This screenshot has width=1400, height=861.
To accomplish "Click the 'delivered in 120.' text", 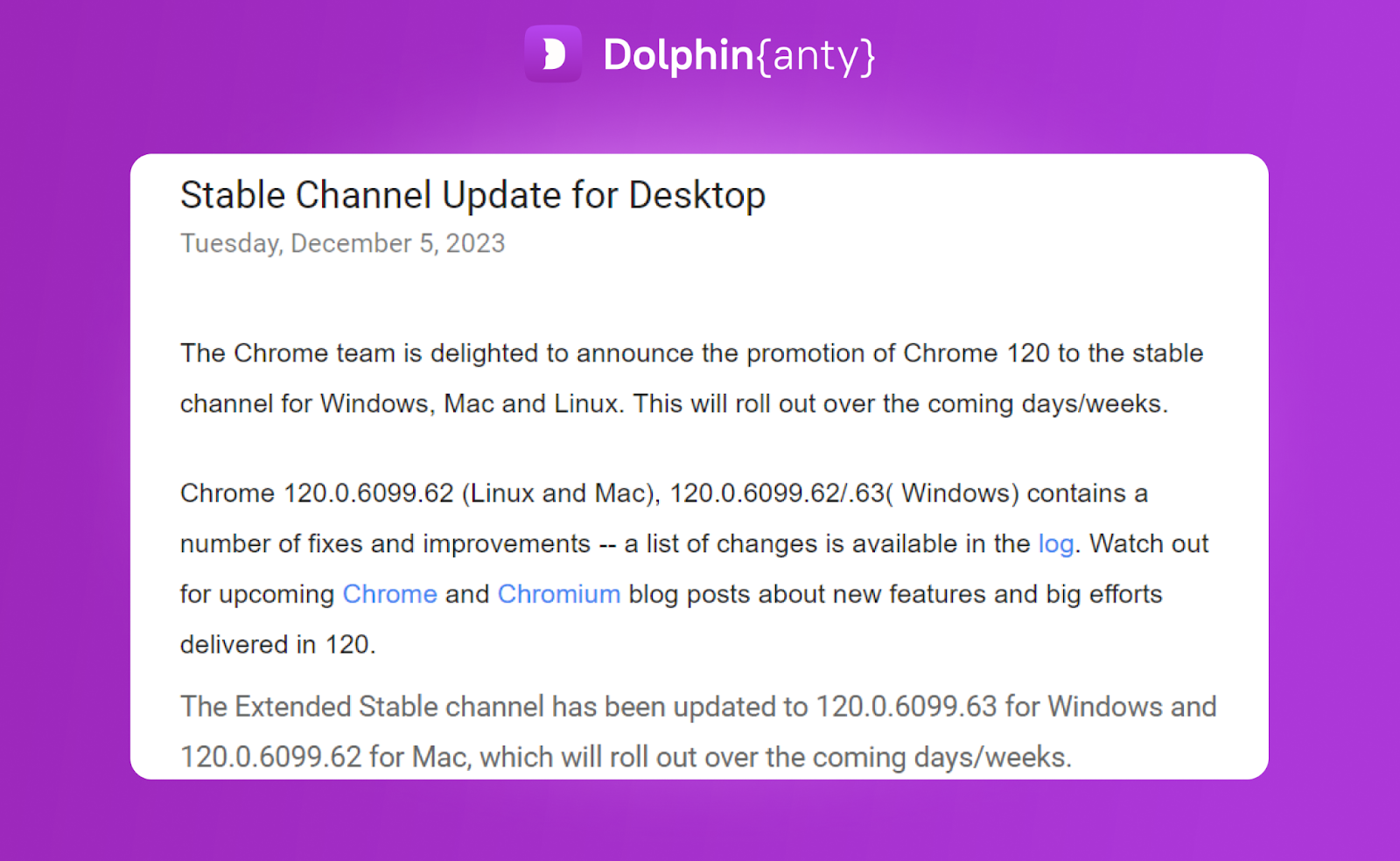I will click(x=277, y=645).
